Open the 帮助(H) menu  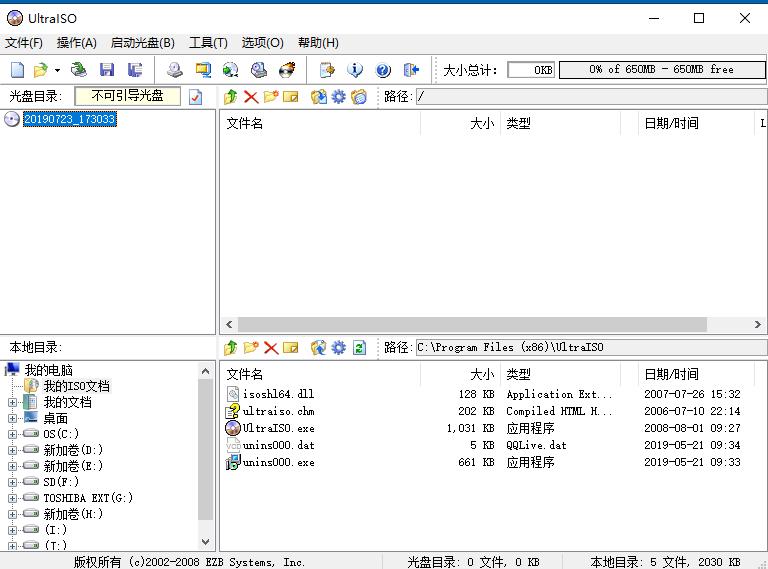point(318,43)
